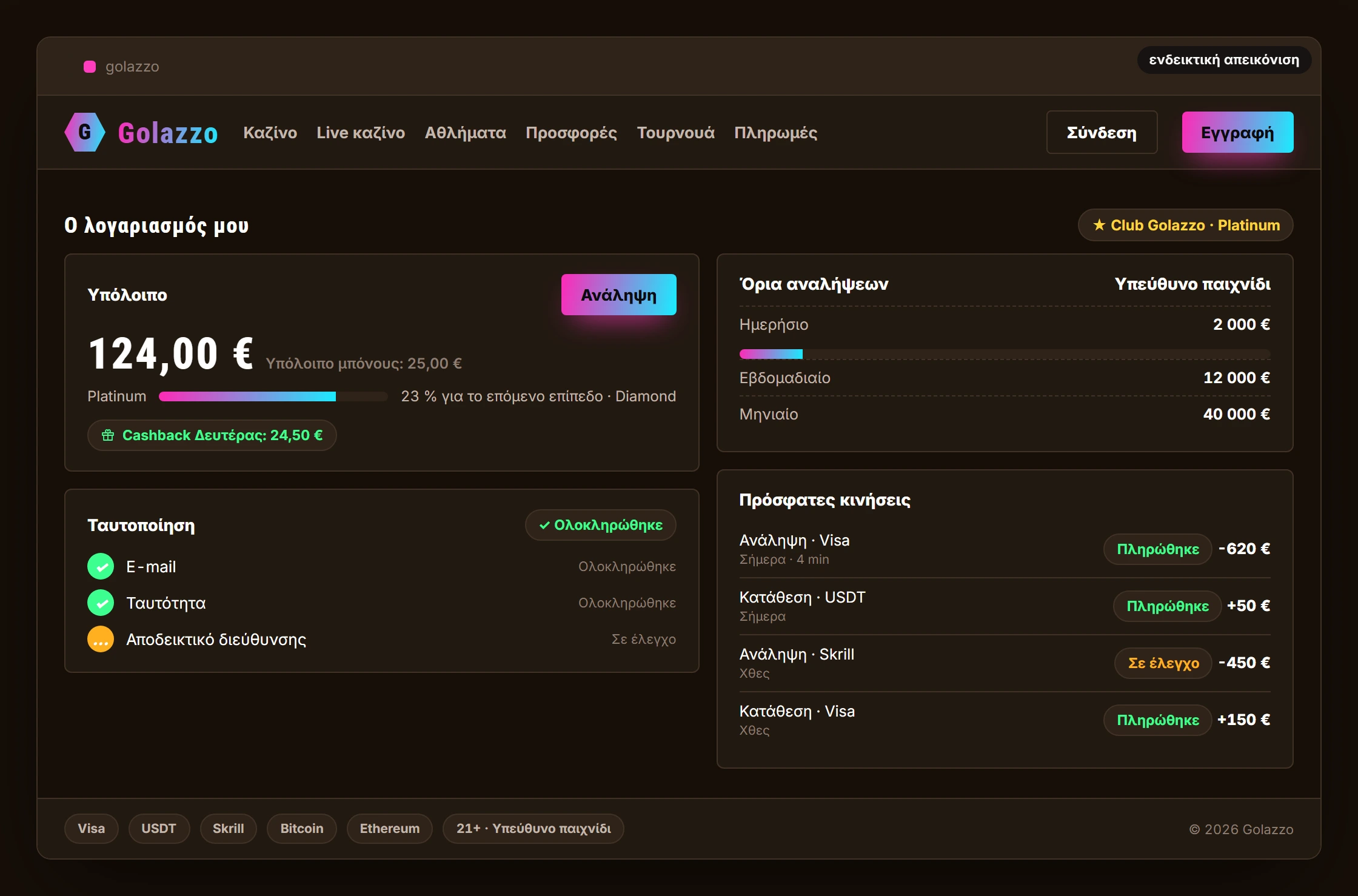Click the Μηνιαίο limit value 40 000 €
Viewport: 1358px width, 896px height.
point(1237,414)
